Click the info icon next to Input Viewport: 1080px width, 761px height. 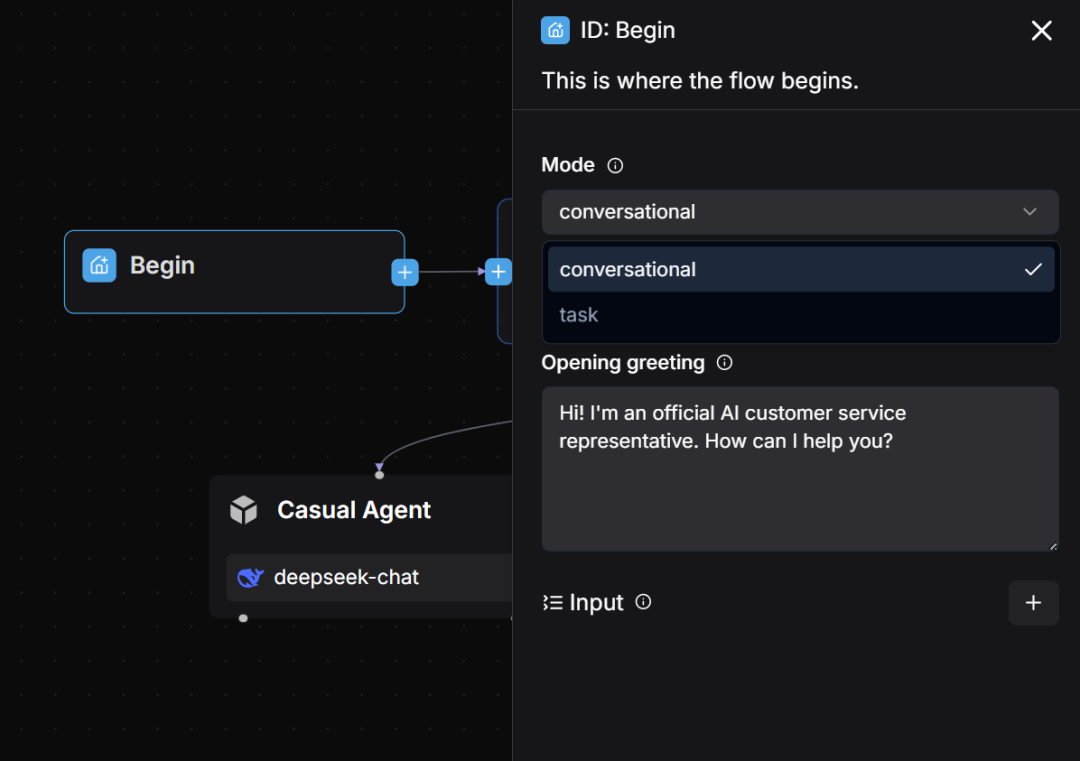tap(643, 602)
